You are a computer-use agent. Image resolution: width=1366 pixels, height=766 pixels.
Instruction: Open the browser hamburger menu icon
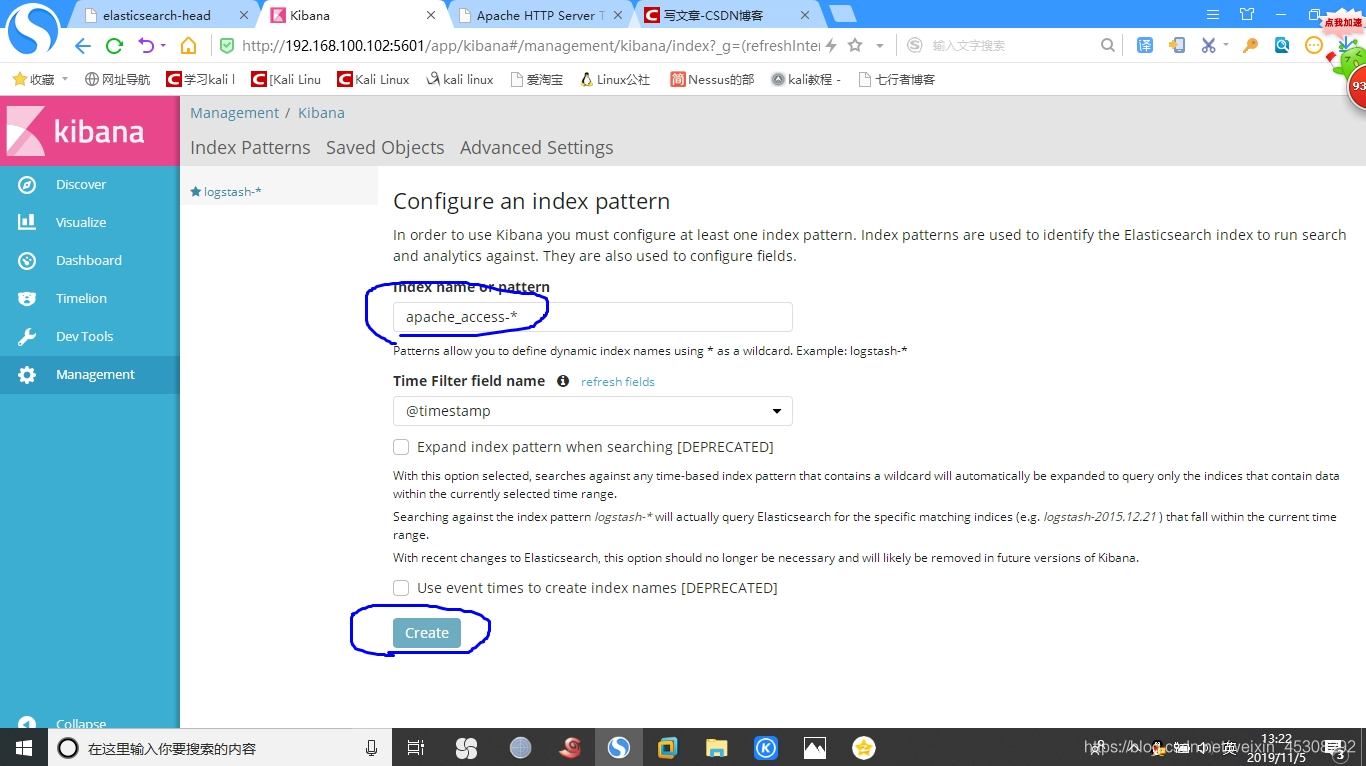click(x=1213, y=15)
